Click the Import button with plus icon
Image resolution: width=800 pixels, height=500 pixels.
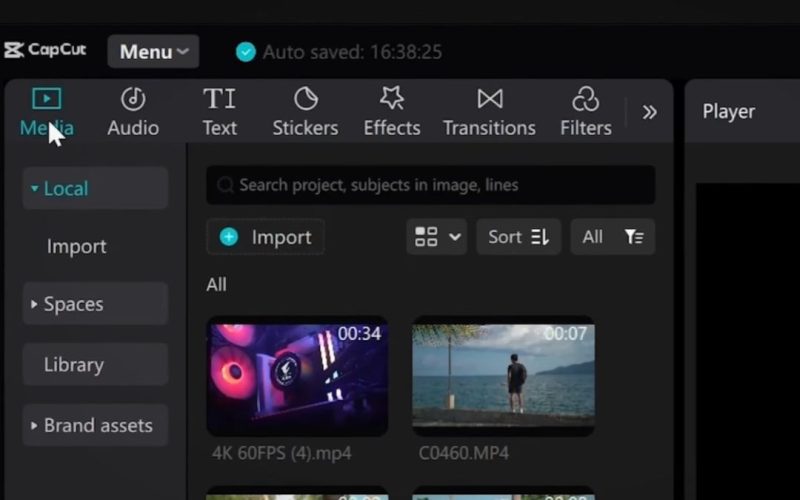pyautogui.click(x=266, y=237)
